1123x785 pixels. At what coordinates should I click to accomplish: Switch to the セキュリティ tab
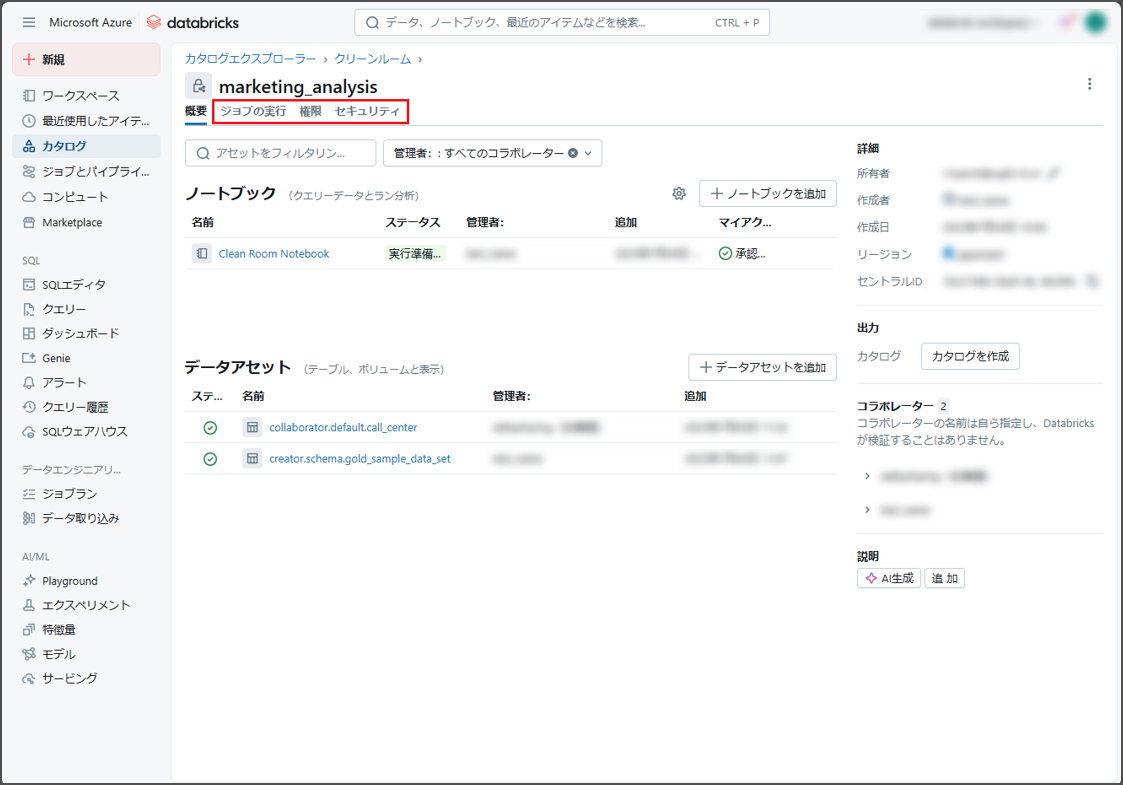pyautogui.click(x=367, y=111)
